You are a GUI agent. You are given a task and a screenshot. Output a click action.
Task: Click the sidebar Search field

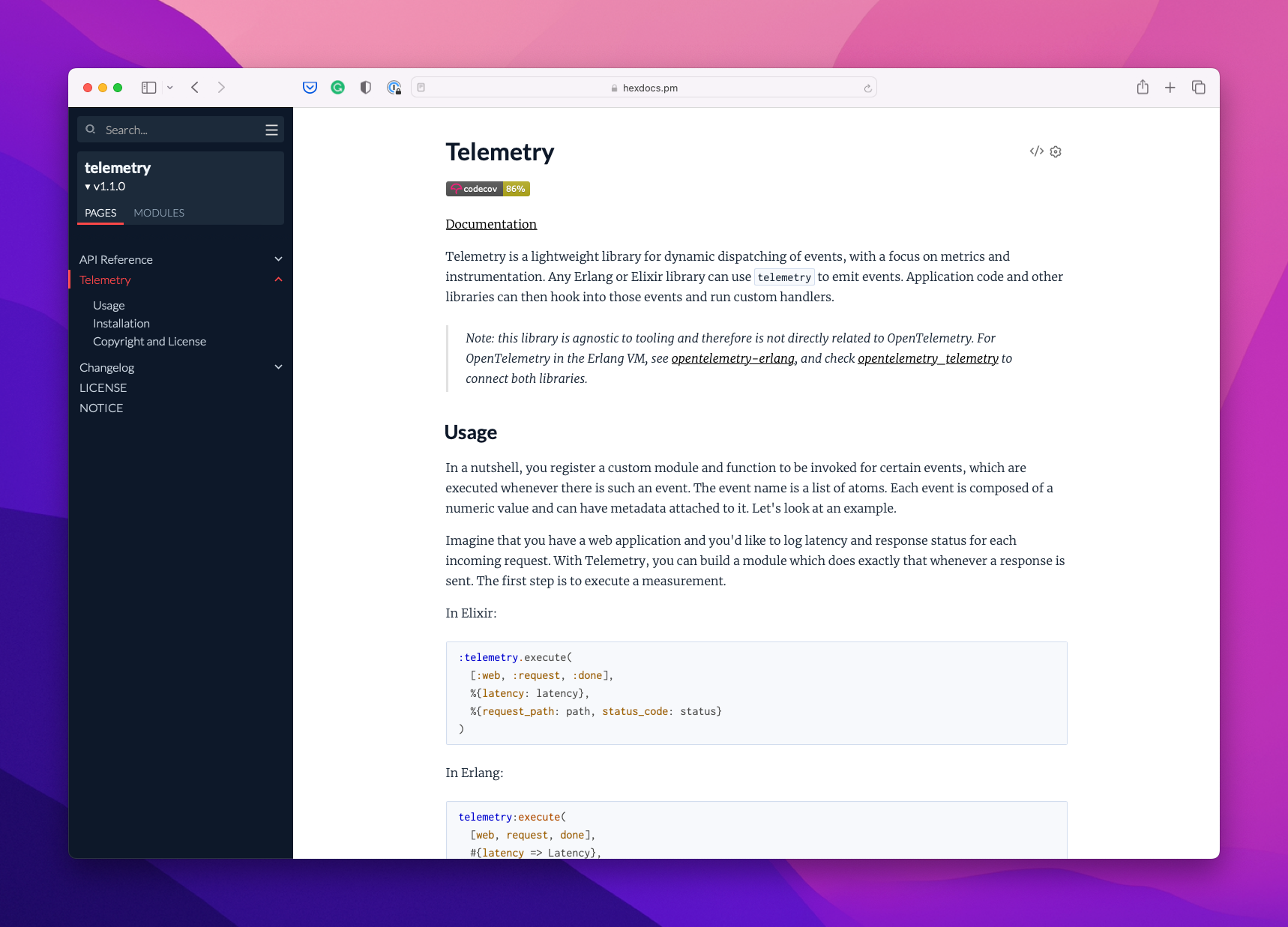(x=181, y=130)
